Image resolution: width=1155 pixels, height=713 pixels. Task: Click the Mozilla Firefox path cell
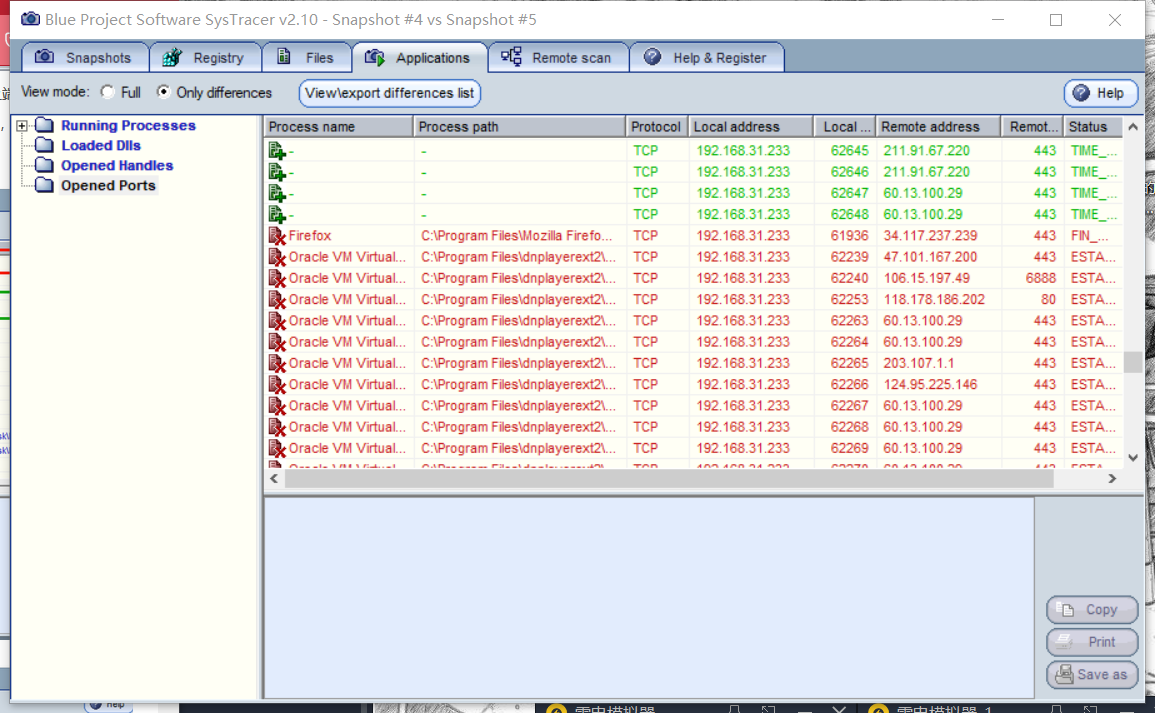(516, 236)
